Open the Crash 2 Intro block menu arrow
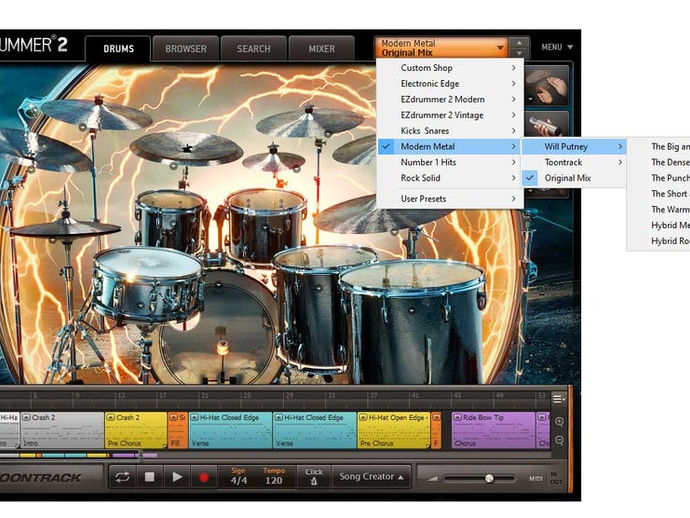The width and height of the screenshot is (690, 518). tap(26, 417)
